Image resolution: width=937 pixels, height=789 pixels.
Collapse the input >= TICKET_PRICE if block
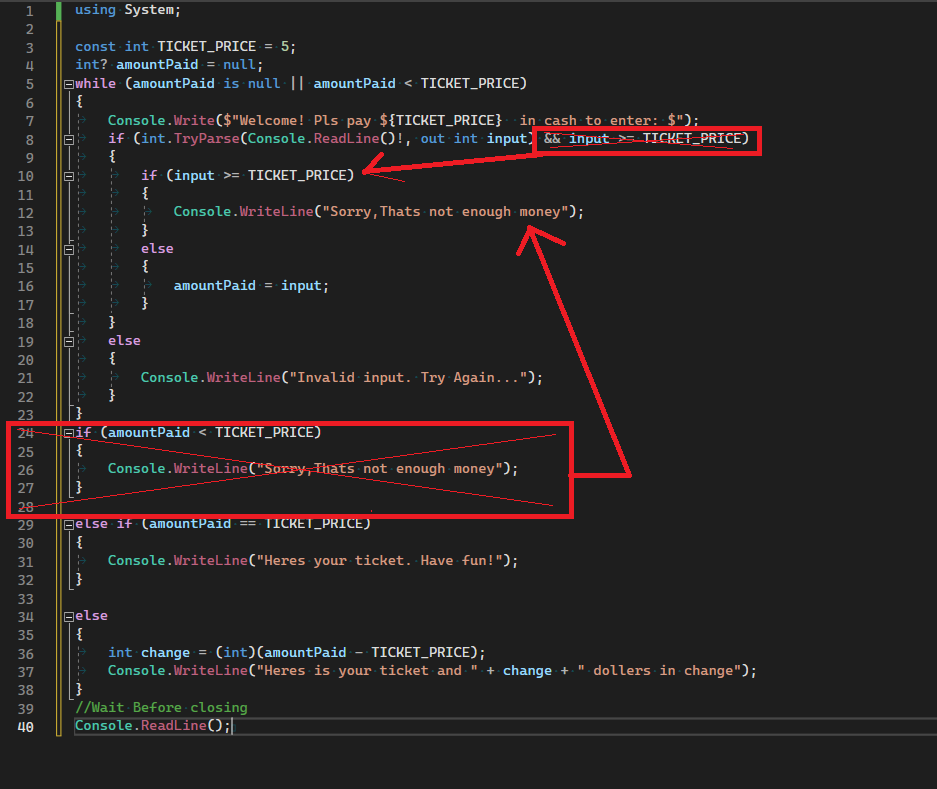click(68, 176)
